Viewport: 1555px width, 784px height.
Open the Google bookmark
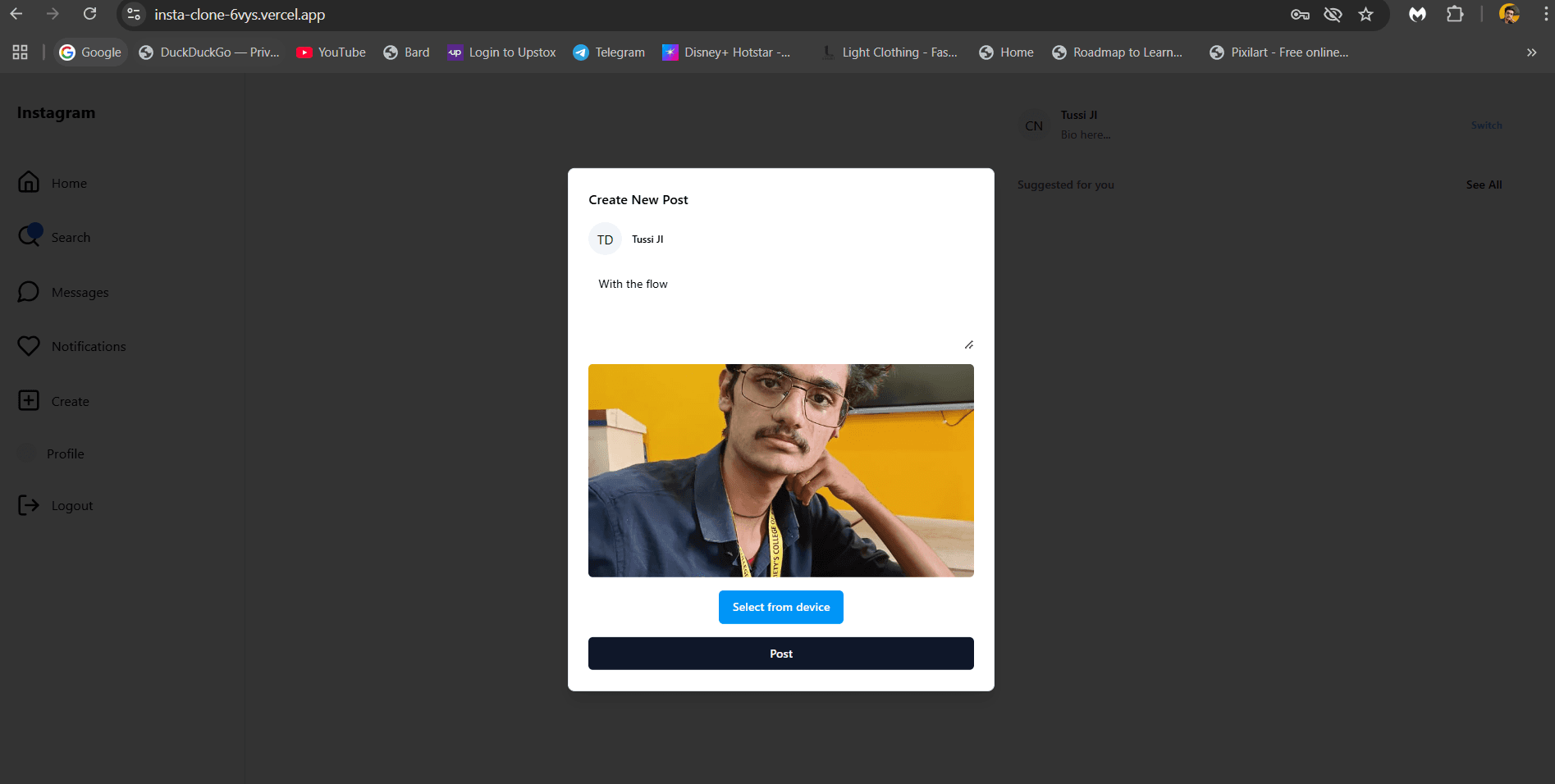coord(91,52)
